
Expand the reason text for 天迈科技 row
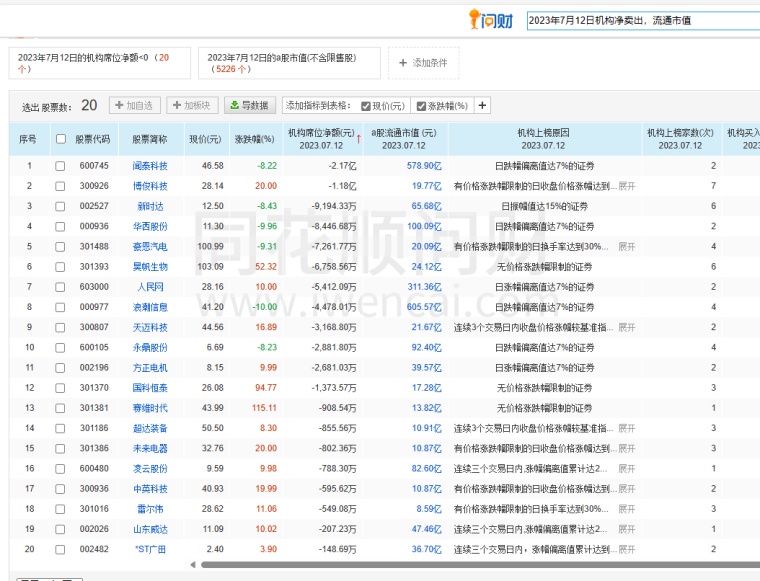click(x=627, y=328)
